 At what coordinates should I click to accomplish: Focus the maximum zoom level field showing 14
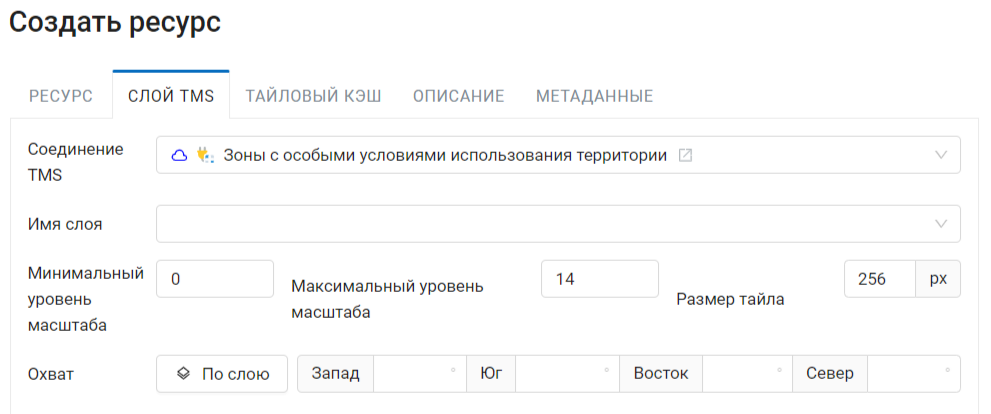[x=600, y=279]
